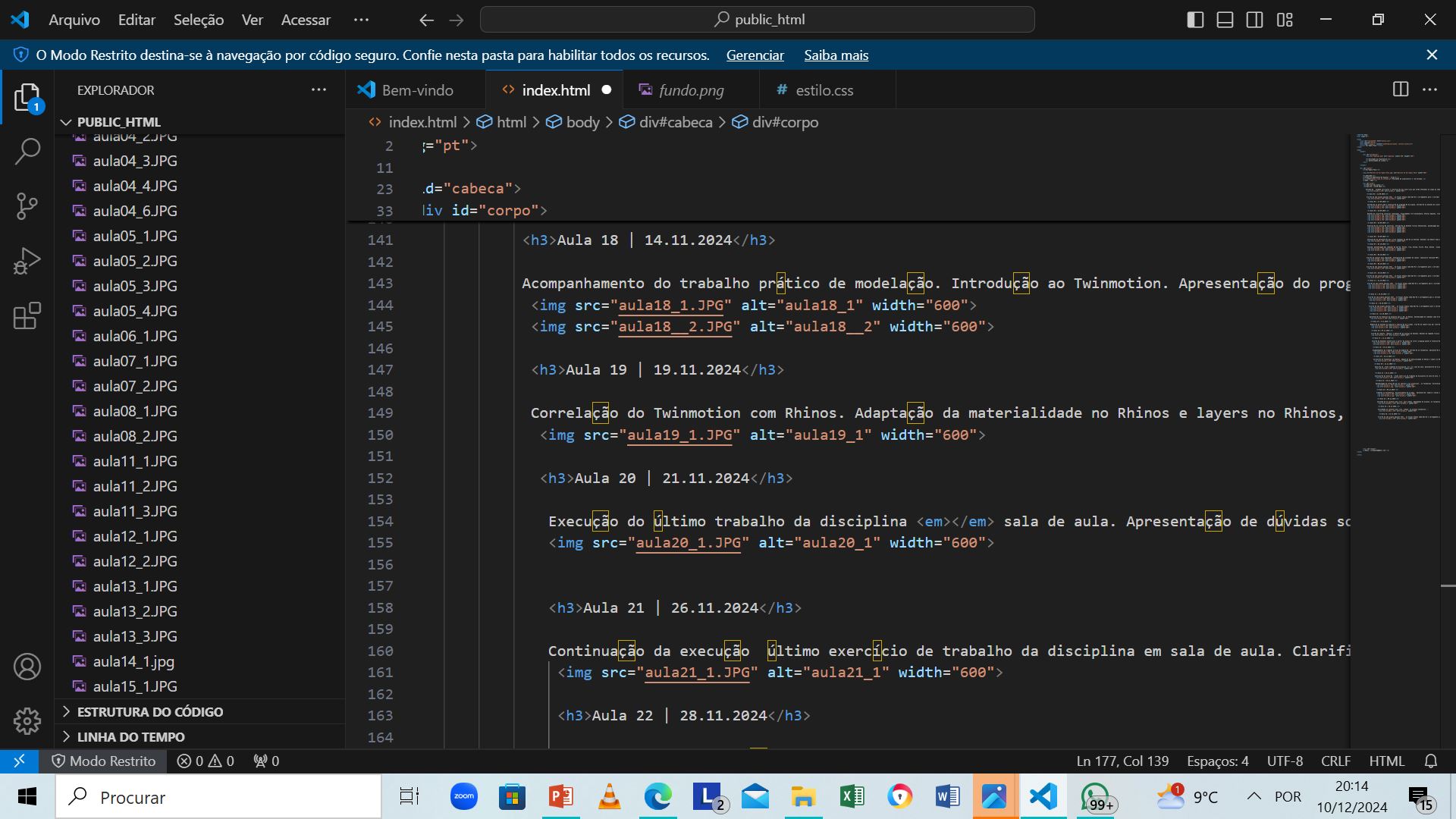Viewport: 1456px width, 819px height.
Task: Click the ports forwarded indicator in status bar
Action: [x=266, y=761]
